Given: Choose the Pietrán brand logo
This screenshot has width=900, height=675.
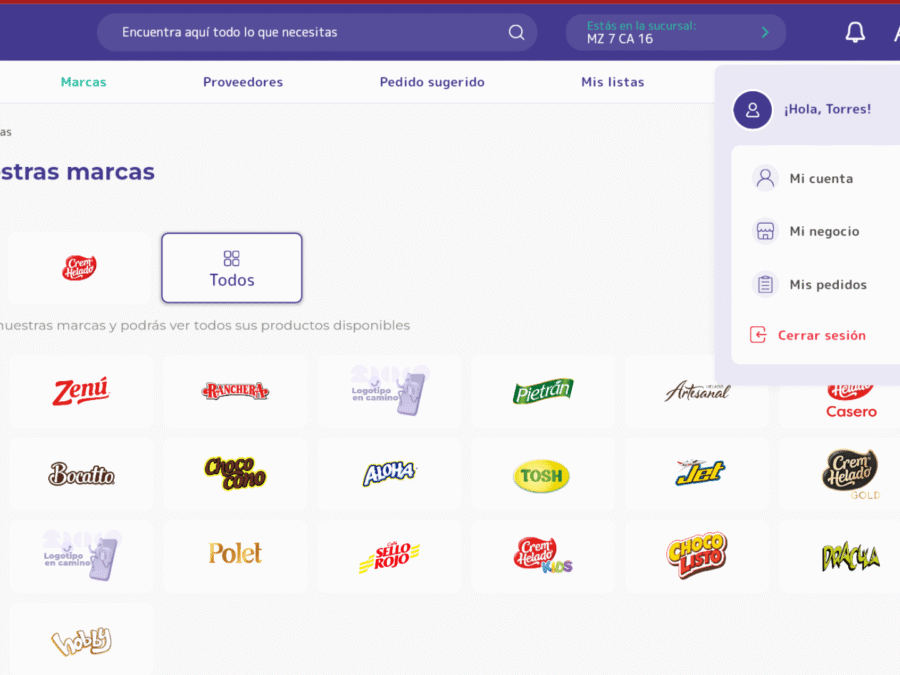Looking at the screenshot, I should click(x=543, y=391).
